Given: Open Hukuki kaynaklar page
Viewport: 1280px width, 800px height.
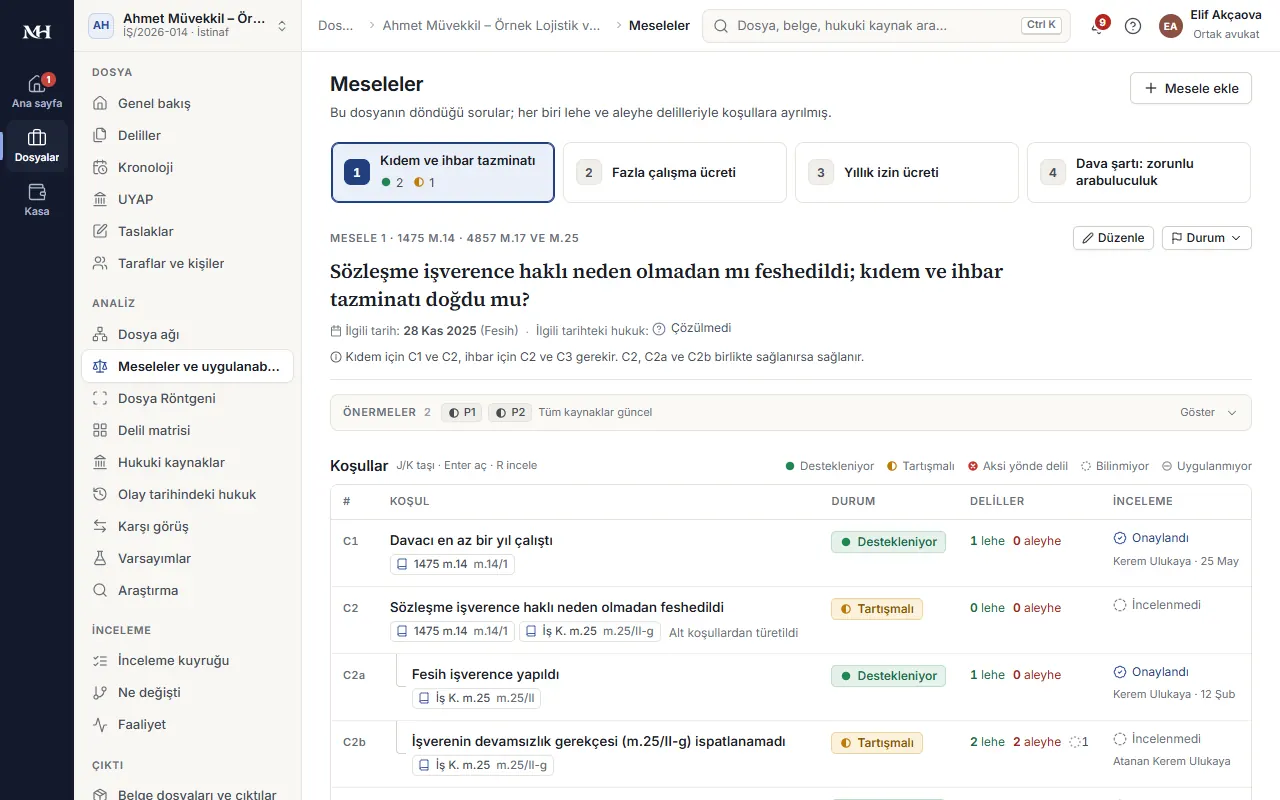Looking at the screenshot, I should [188, 462].
